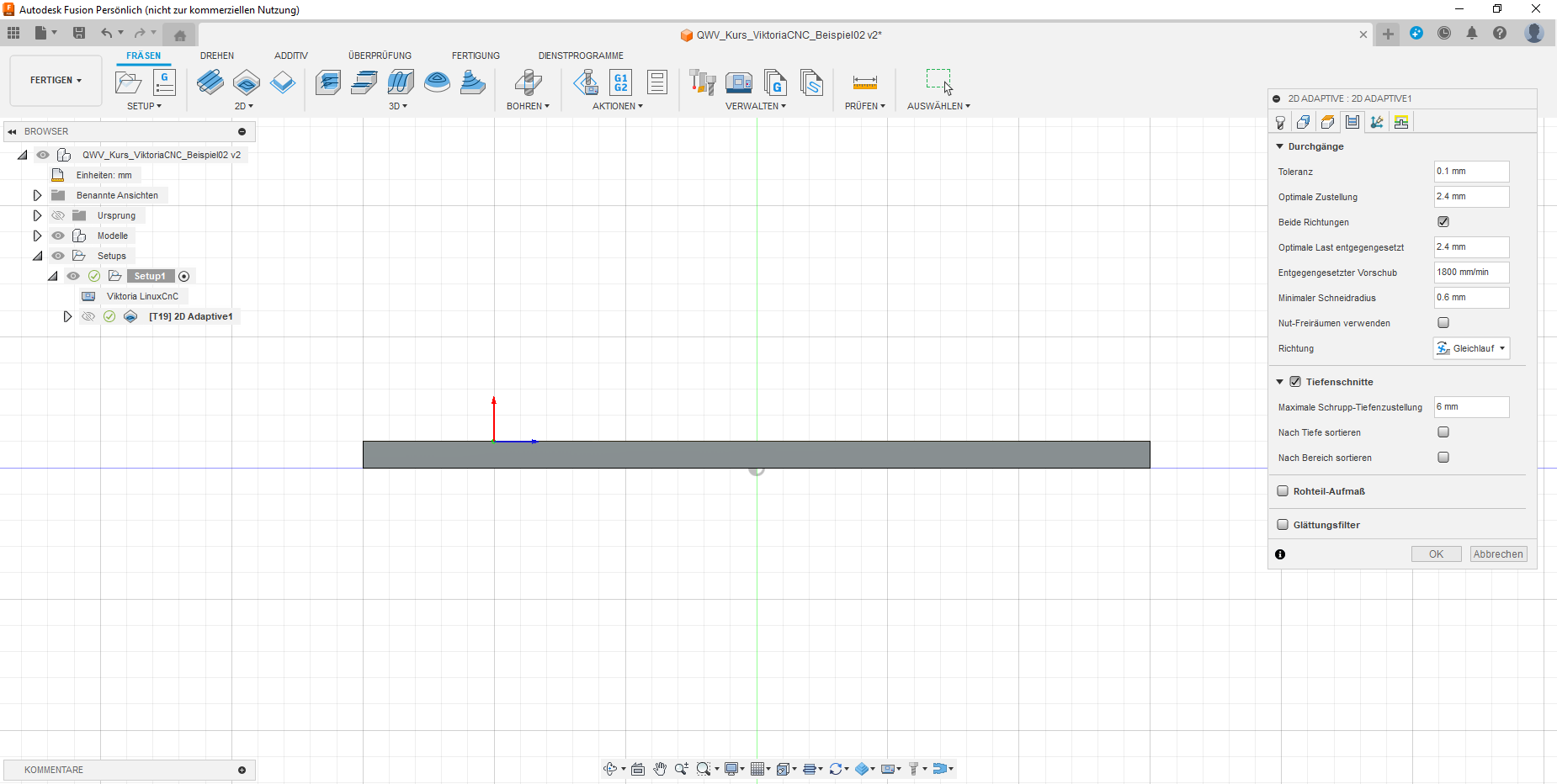Viewport: 1557px width, 784px height.
Task: Expand the [T19] 2D Adaptive1 tree node
Action: pyautogui.click(x=67, y=316)
